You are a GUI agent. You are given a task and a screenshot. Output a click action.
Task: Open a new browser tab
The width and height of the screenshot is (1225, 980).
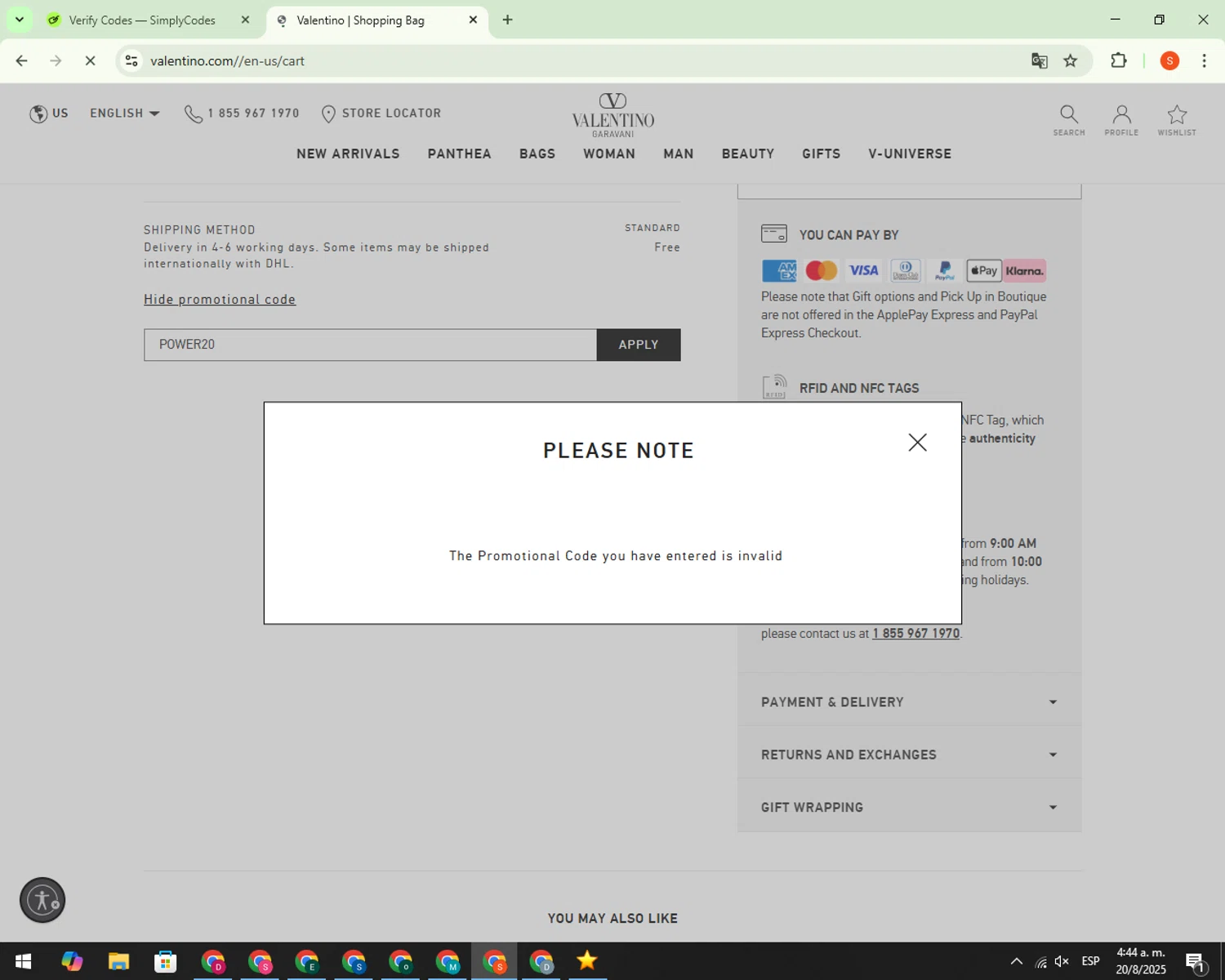tap(507, 20)
